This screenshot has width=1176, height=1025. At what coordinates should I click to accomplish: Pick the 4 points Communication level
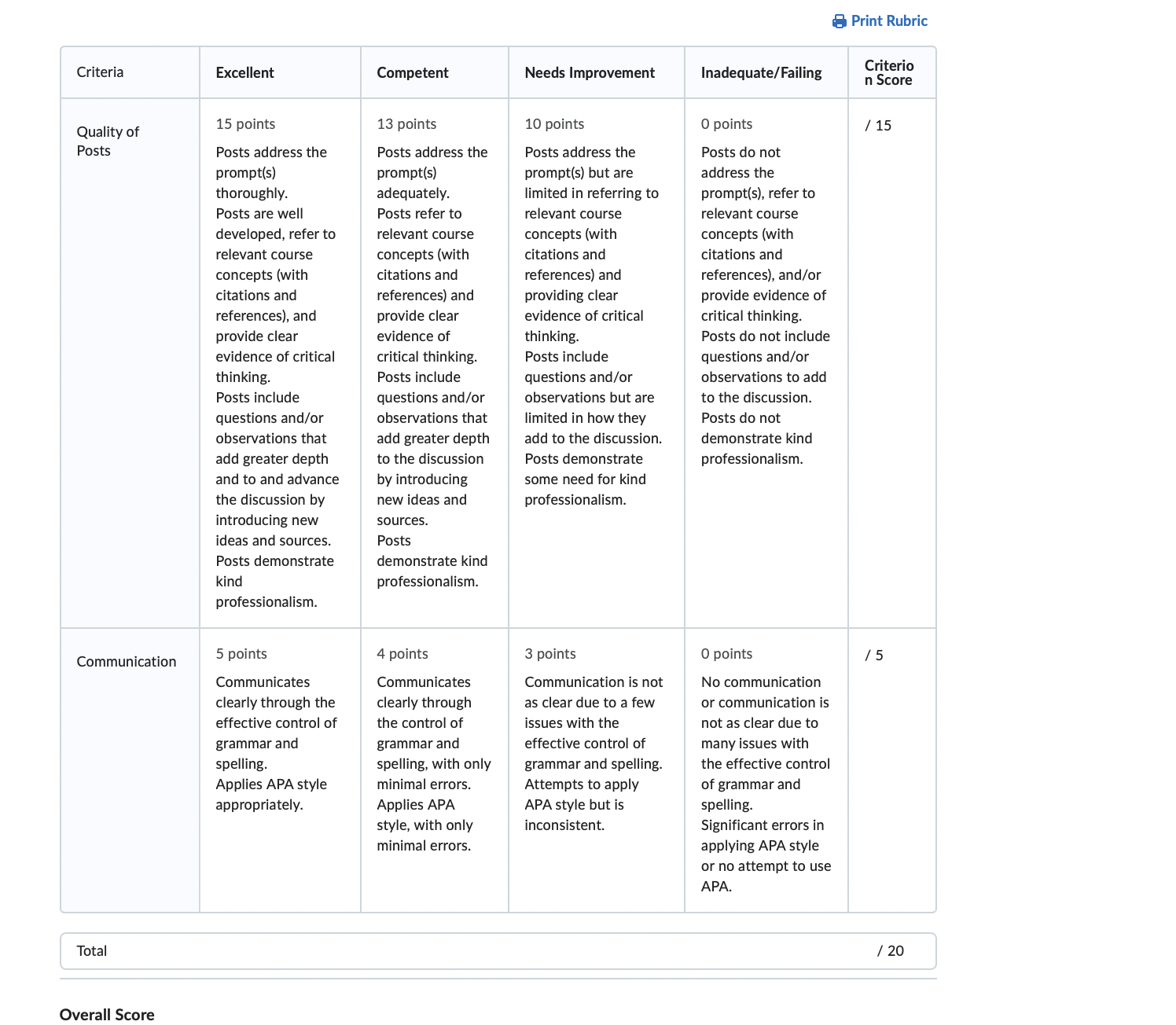[435, 770]
